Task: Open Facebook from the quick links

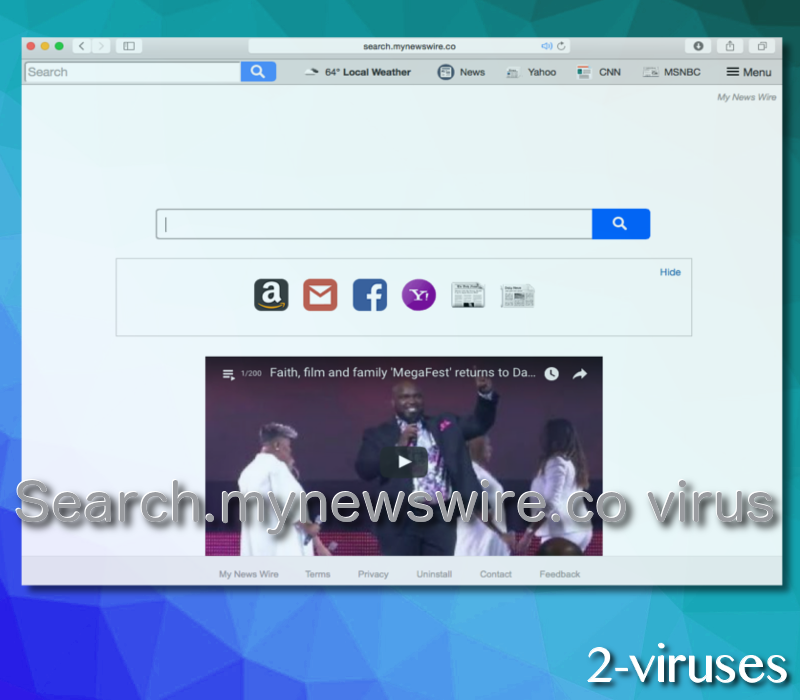Action: (369, 295)
